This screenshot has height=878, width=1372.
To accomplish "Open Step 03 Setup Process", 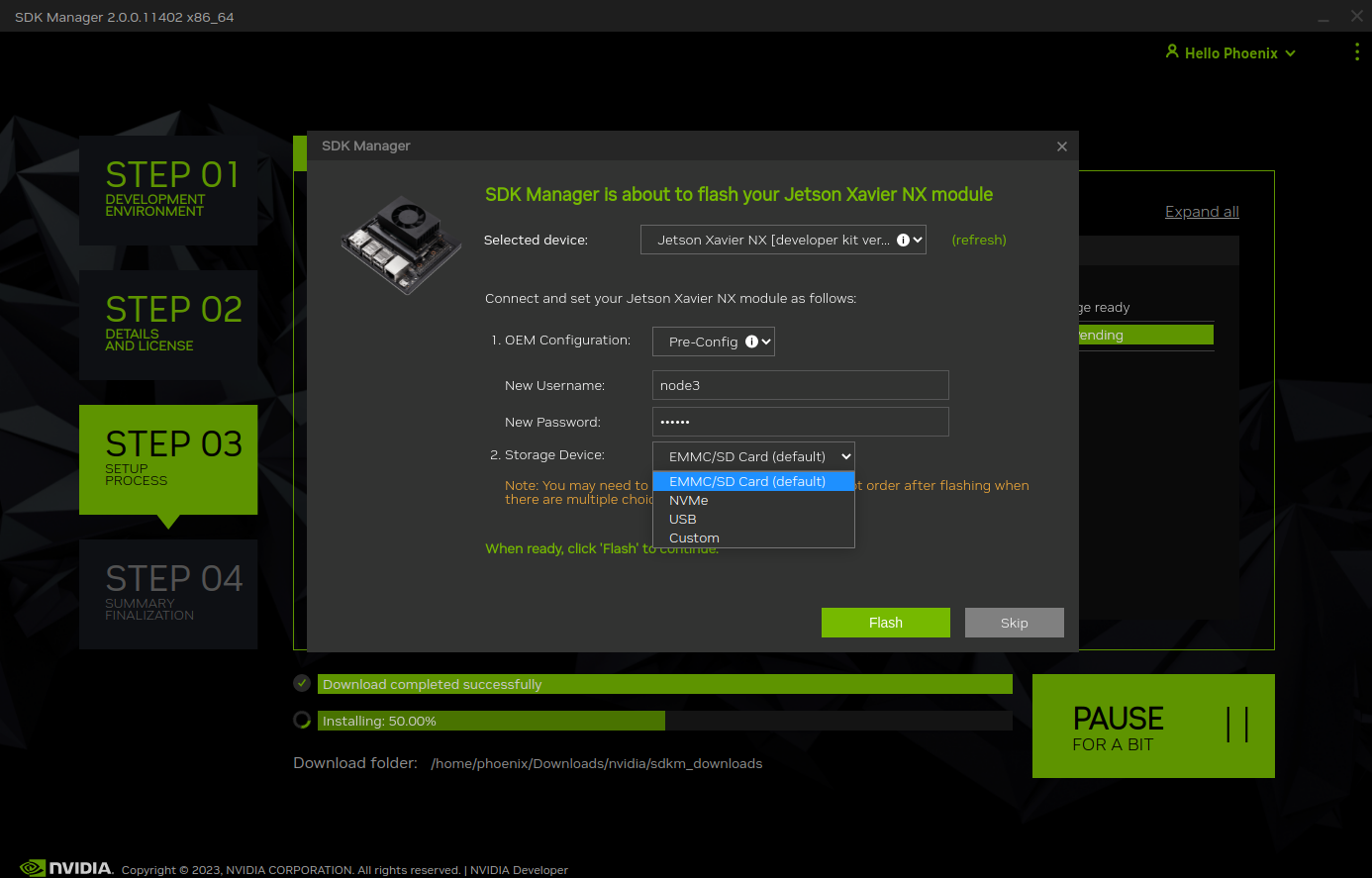I will coord(168,459).
